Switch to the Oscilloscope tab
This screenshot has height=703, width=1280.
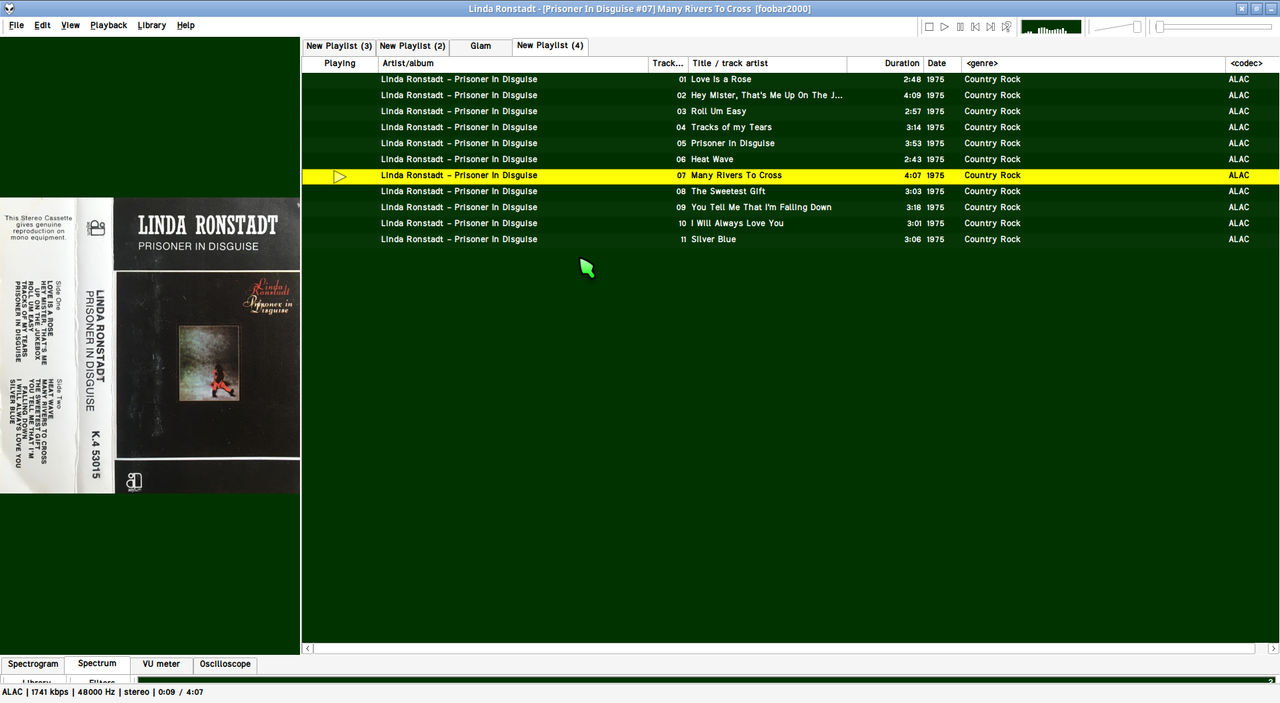click(x=225, y=664)
